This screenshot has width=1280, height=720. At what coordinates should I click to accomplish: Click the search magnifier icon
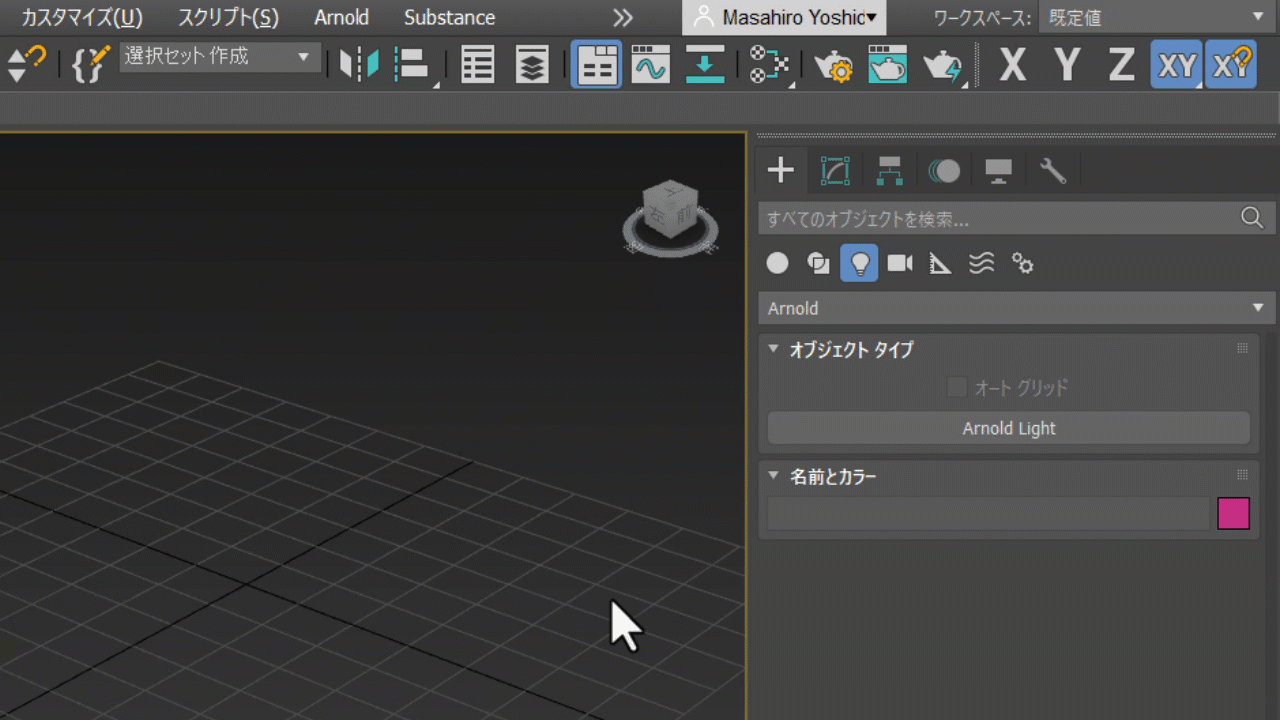tap(1252, 218)
